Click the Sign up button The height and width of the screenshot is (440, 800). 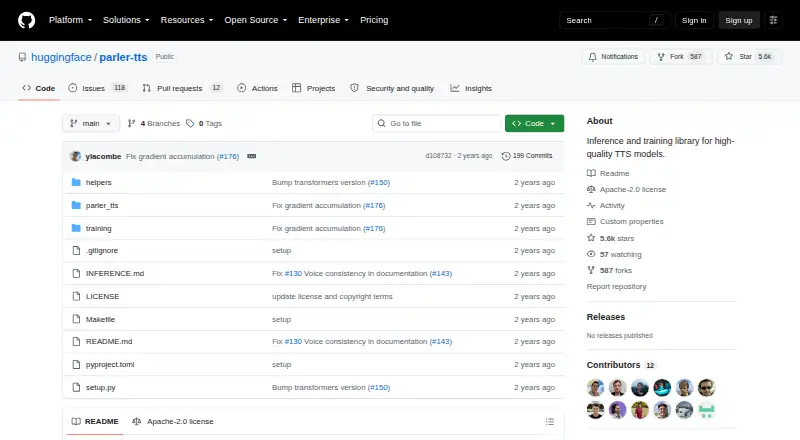click(739, 20)
